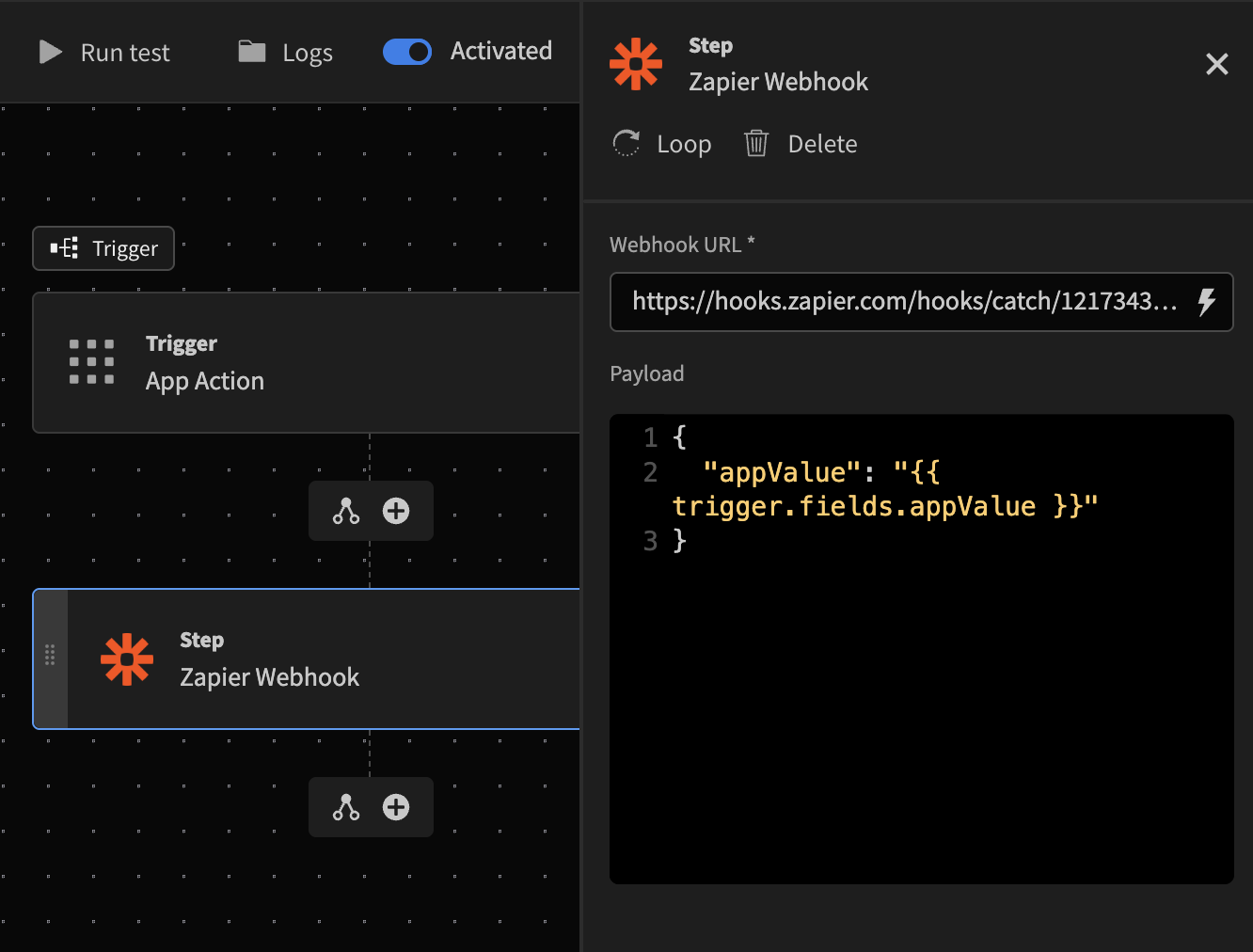Toggle the Activated switch off

[407, 52]
